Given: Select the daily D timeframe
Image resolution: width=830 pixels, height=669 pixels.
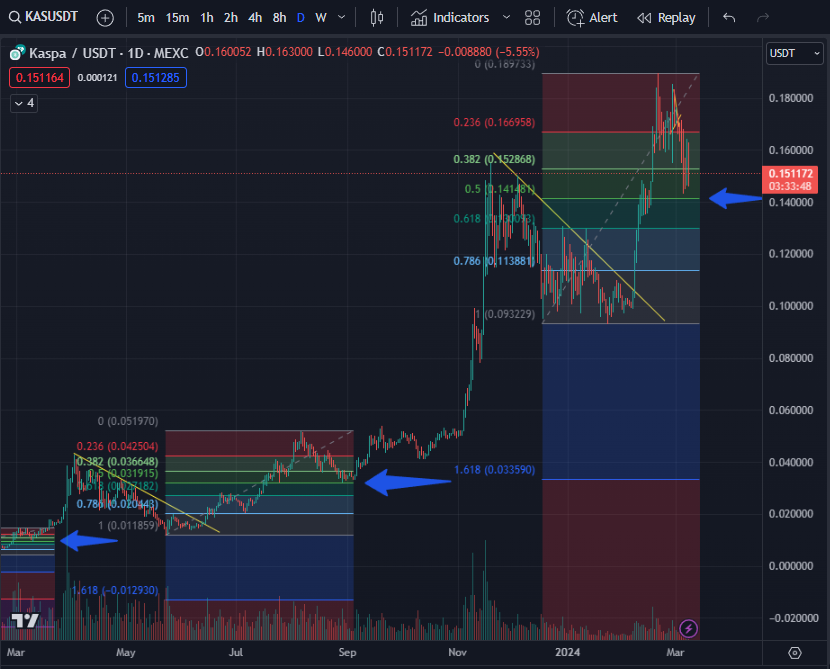Looking at the screenshot, I should 301,18.
